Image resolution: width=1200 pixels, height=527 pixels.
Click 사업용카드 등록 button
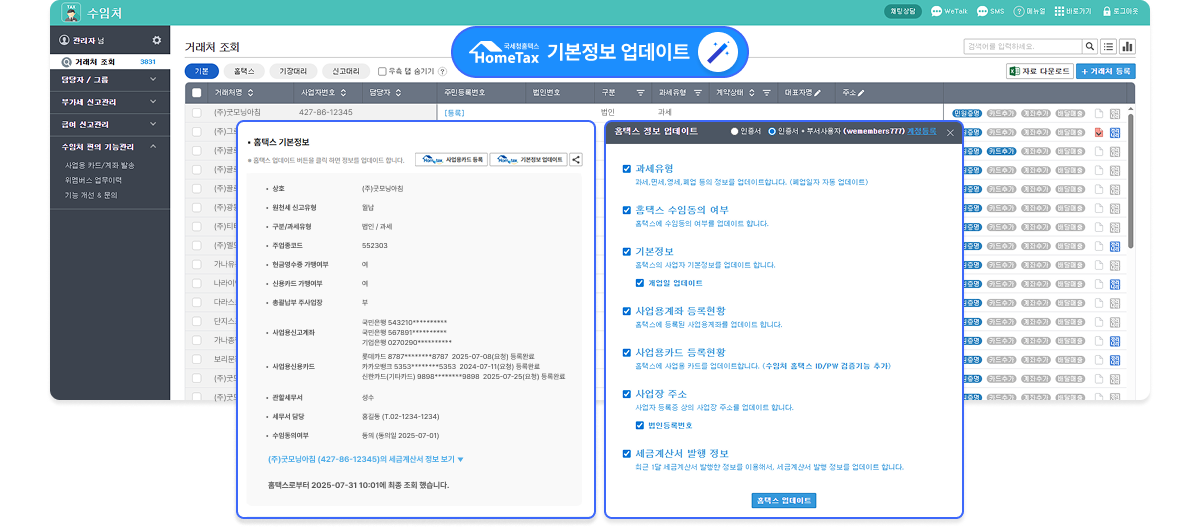point(450,159)
